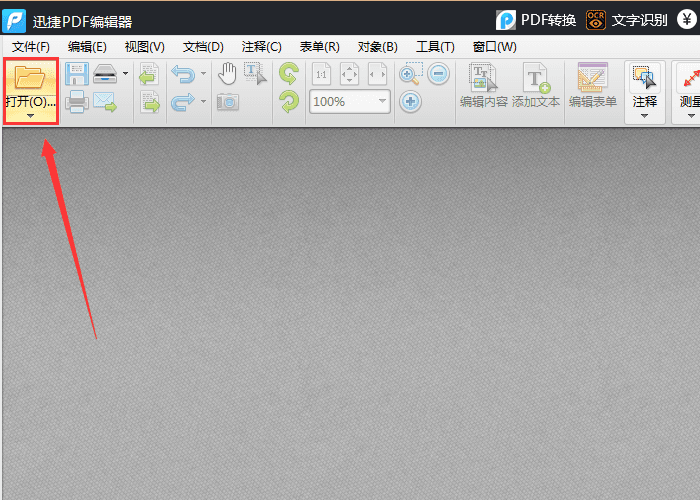Go to next page document icon
Screen dimensions: 700x500
pyautogui.click(x=149, y=102)
